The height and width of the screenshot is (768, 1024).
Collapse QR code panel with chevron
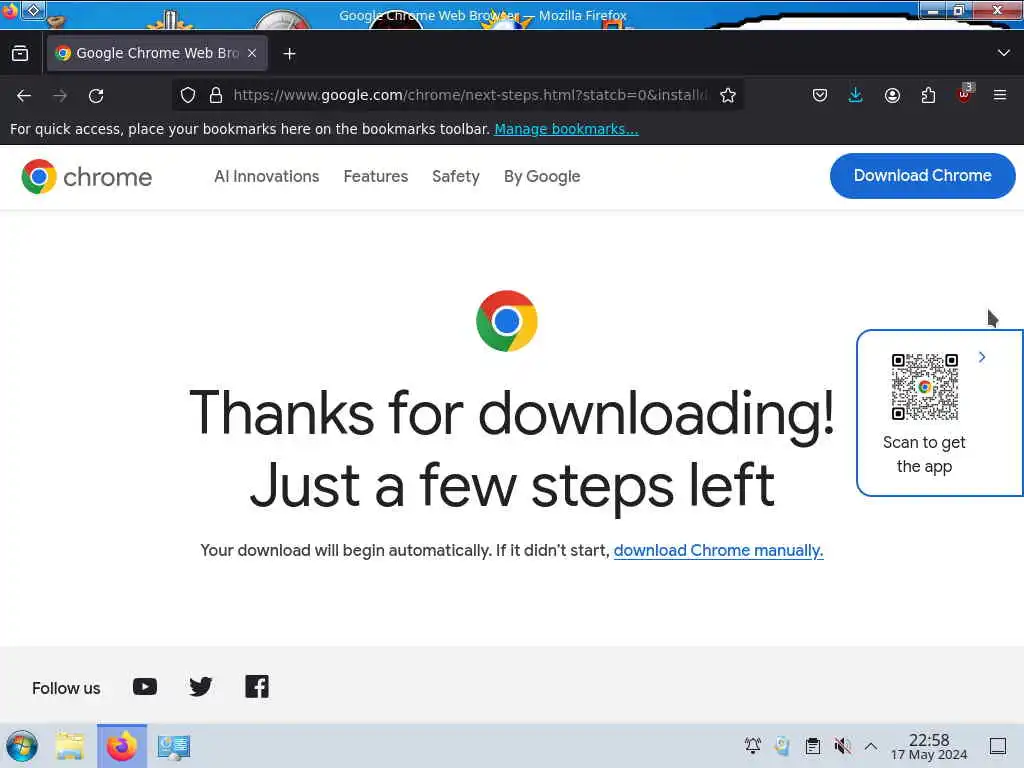982,357
